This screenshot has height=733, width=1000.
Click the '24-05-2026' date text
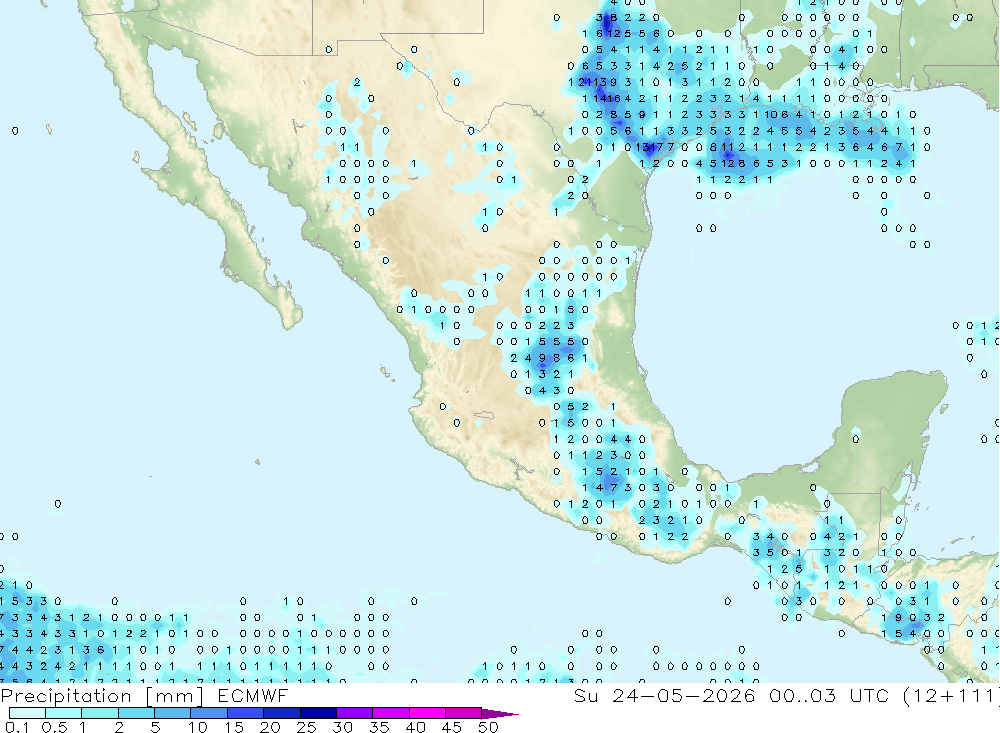click(684, 695)
